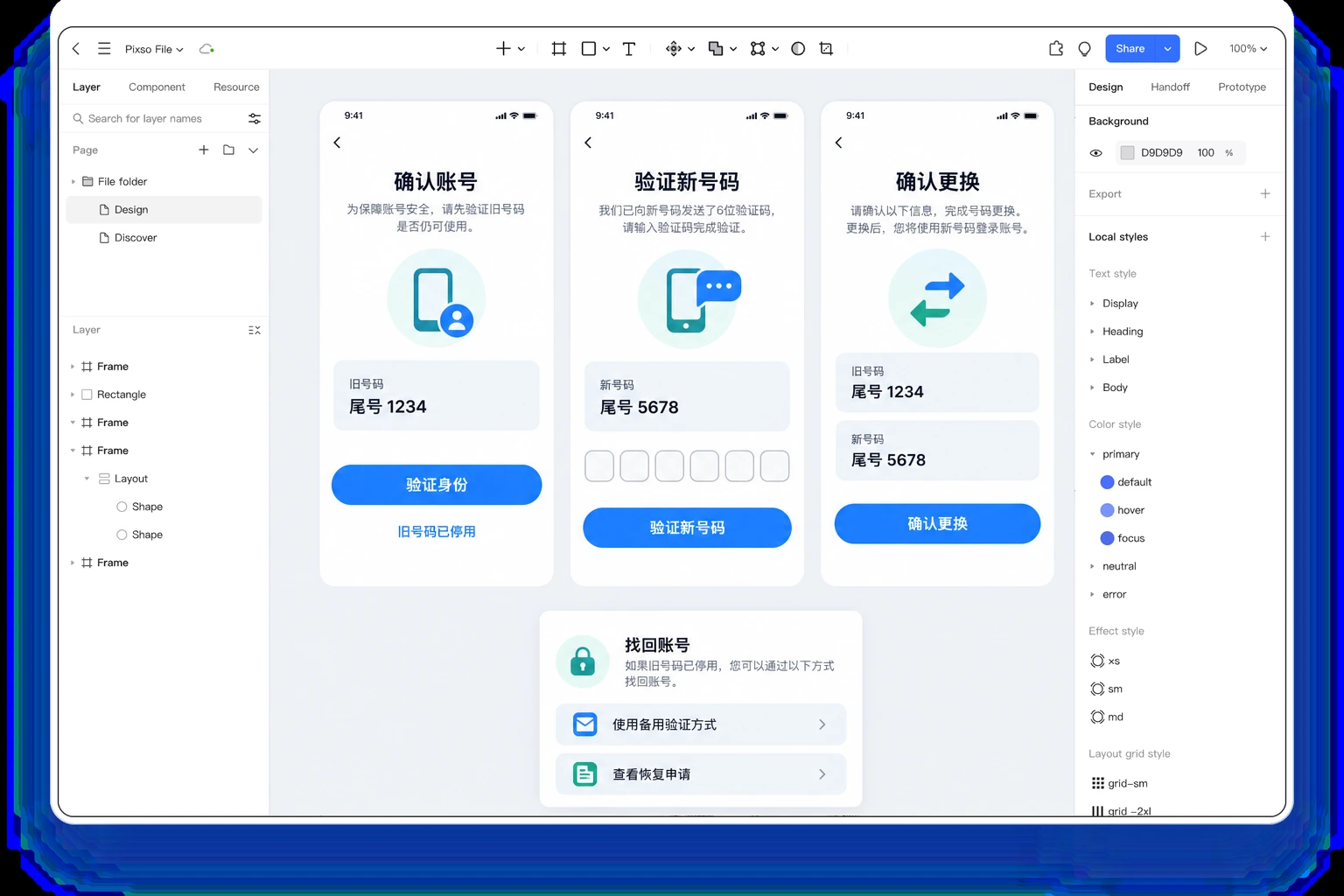
Task: Toggle Background visibility eye icon
Action: click(x=1095, y=153)
